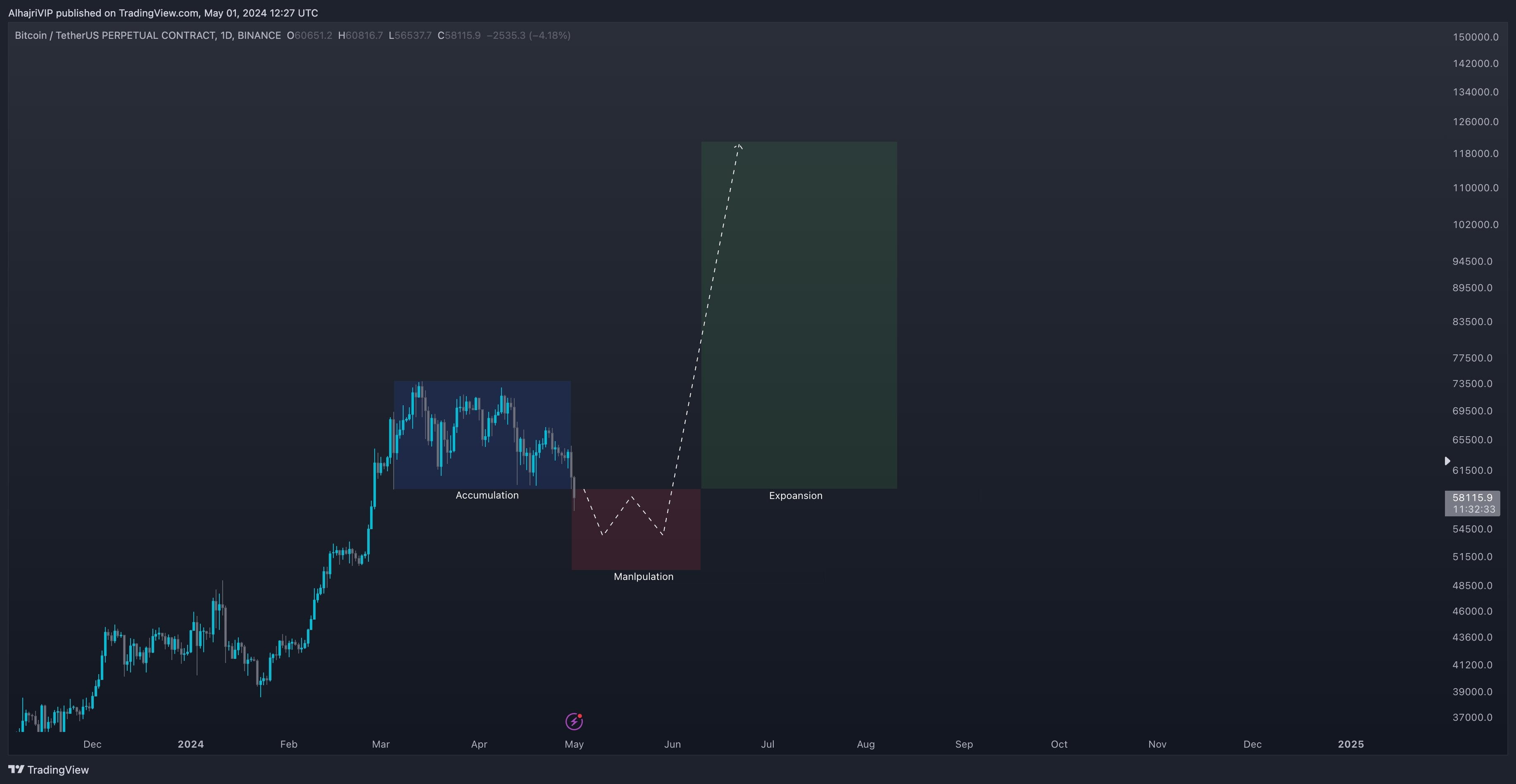Click the 2025 year label on time axis

[1351, 744]
